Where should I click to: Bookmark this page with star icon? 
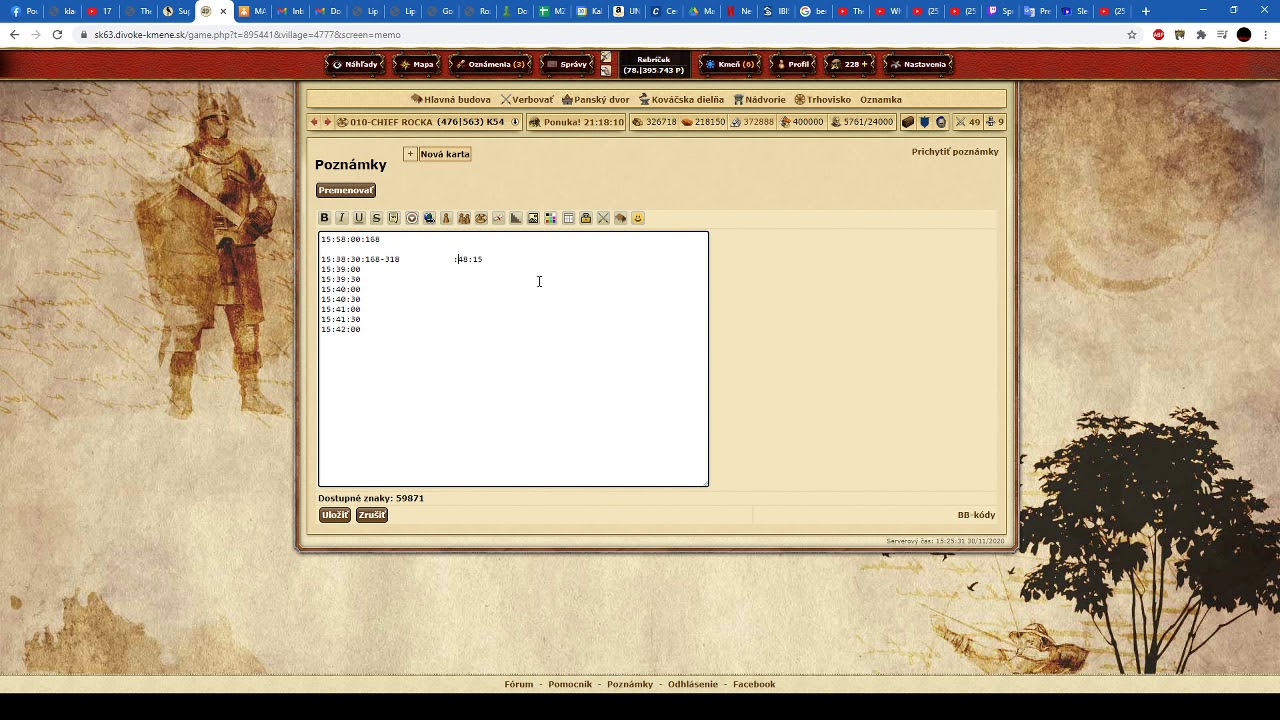(x=1132, y=34)
